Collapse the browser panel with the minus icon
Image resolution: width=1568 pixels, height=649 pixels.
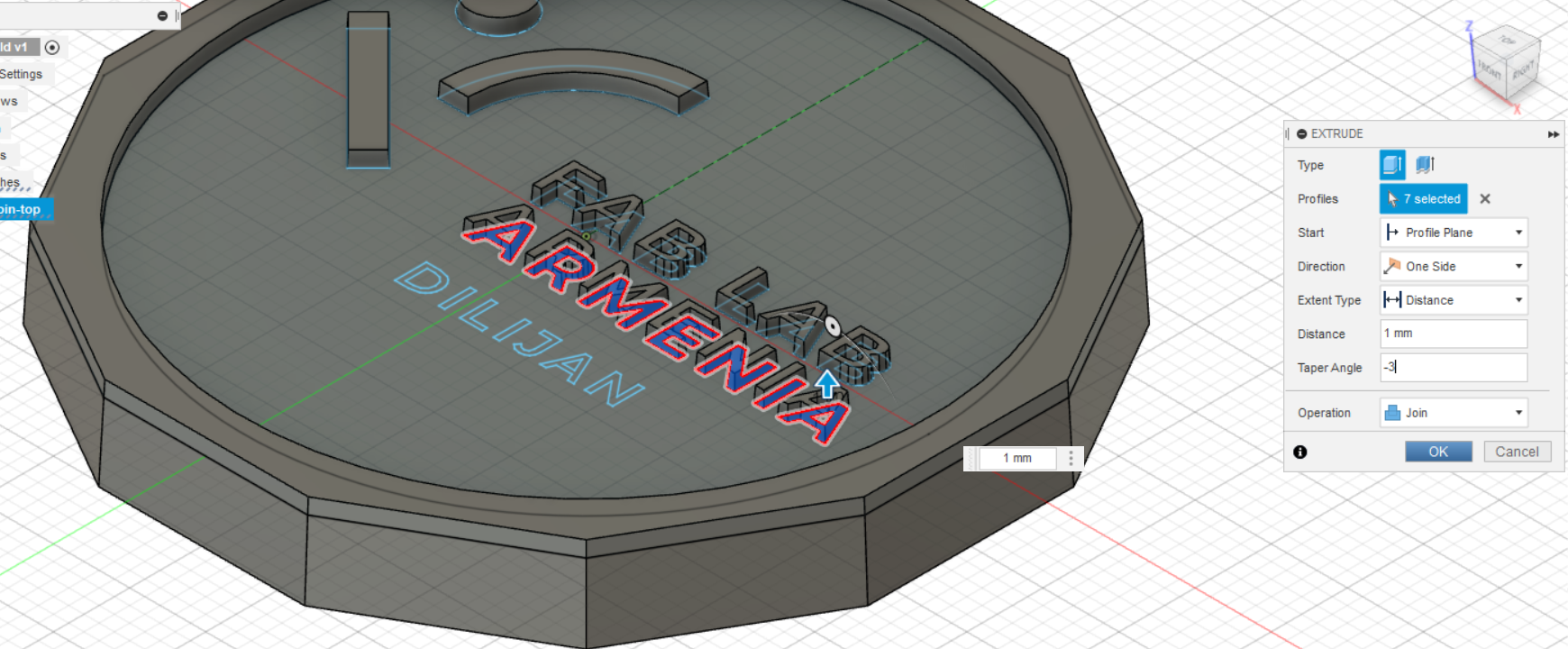tap(162, 15)
